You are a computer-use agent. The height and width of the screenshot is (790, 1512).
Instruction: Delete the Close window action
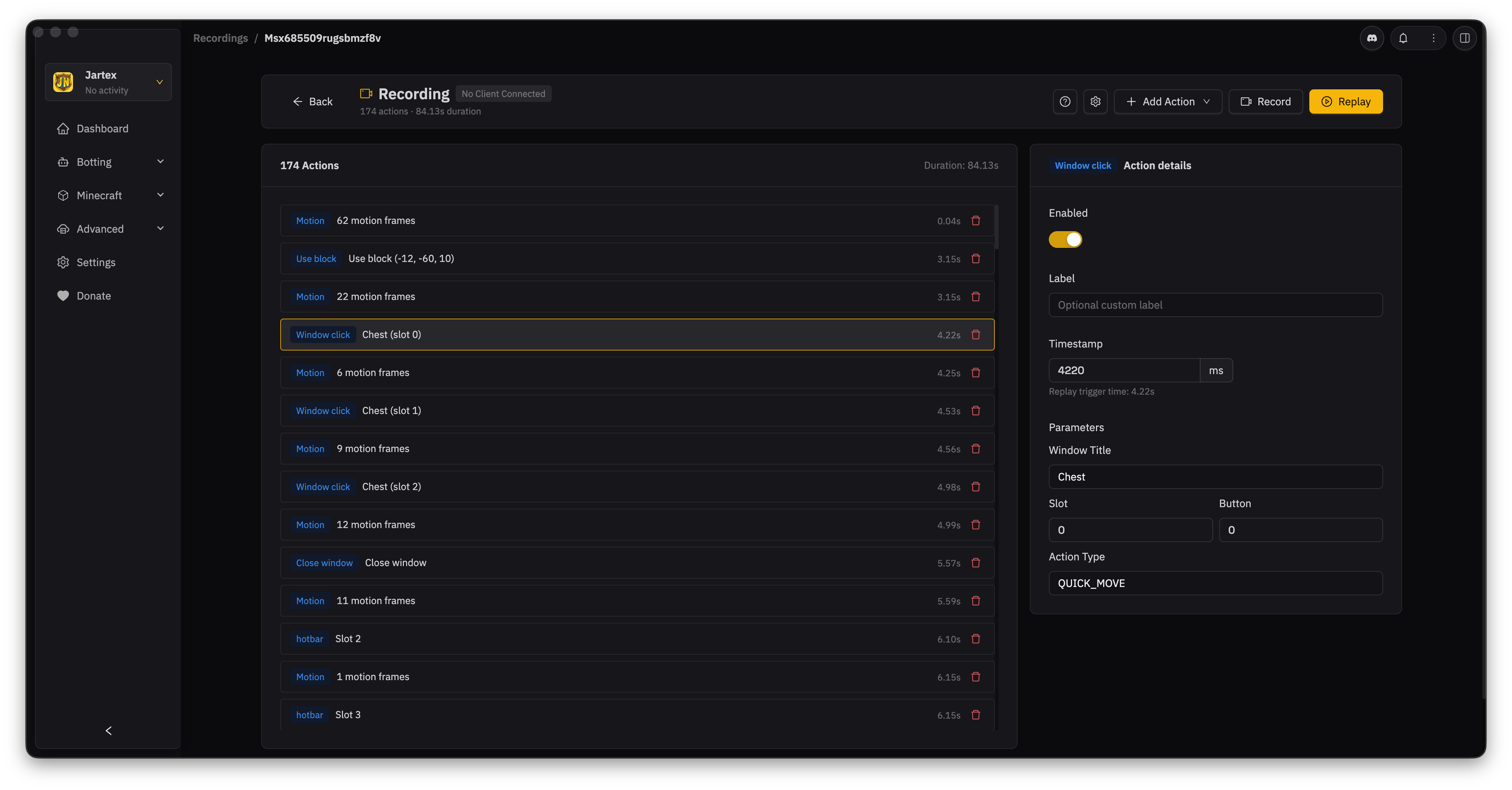tap(975, 563)
